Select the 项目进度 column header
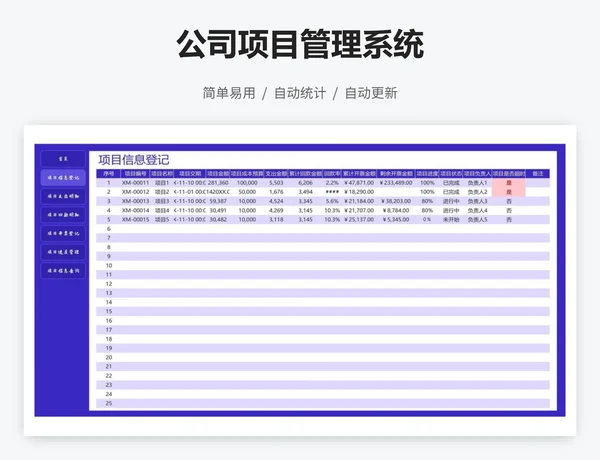 pyautogui.click(x=427, y=174)
